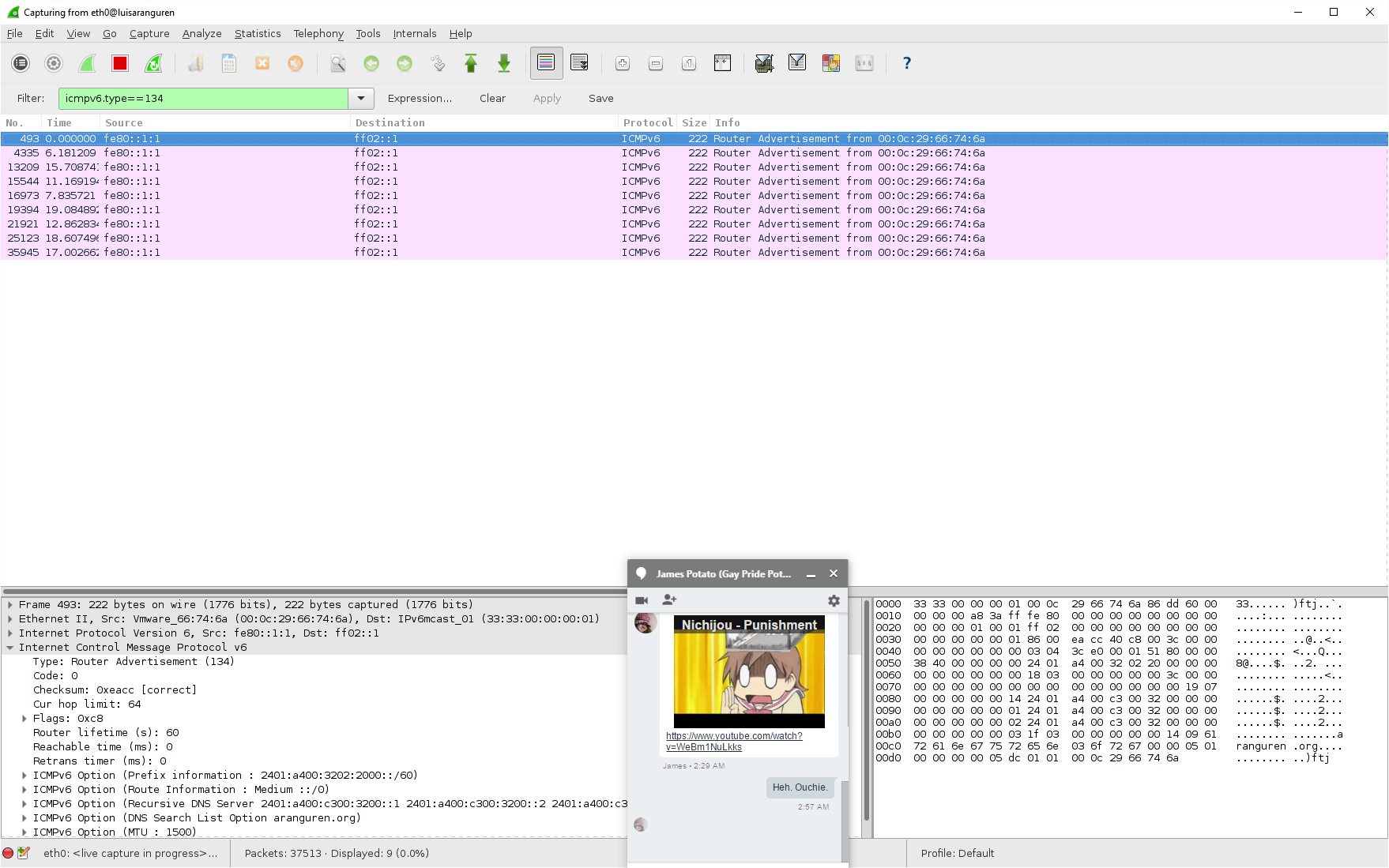Open the Analyze menu
Viewport: 1389px width, 868px height.
[x=201, y=33]
